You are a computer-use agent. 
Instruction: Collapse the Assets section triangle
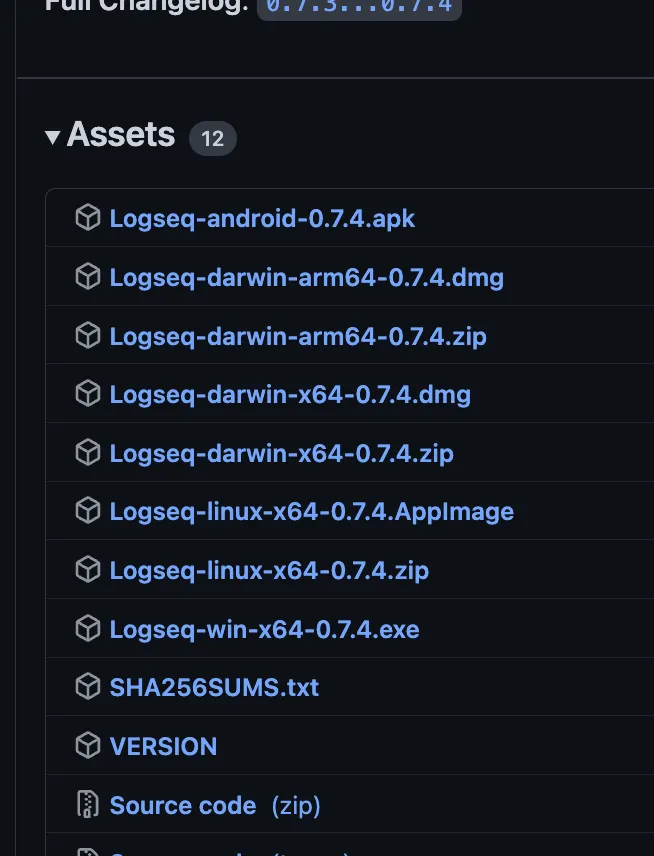53,137
